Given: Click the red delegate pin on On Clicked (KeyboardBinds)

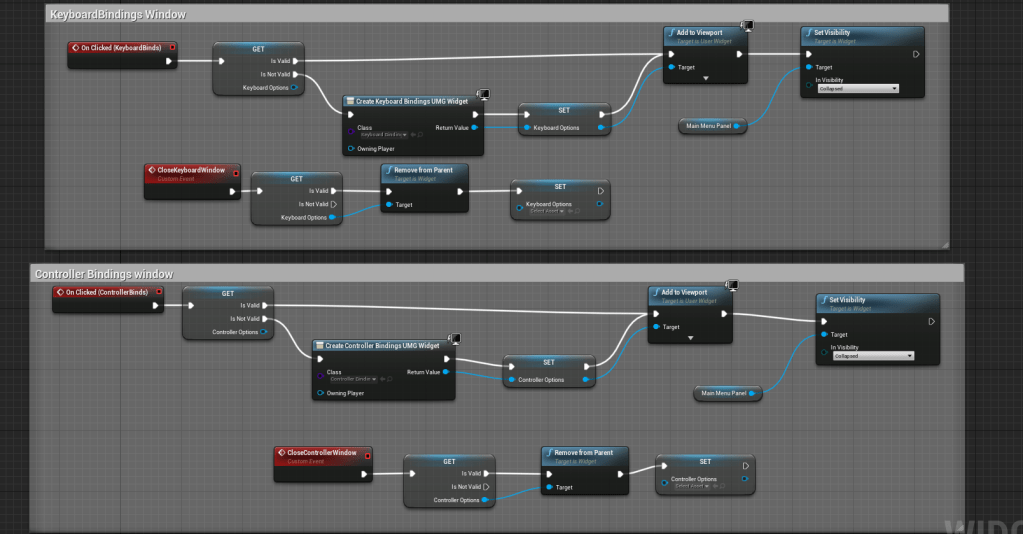Looking at the screenshot, I should 172,47.
